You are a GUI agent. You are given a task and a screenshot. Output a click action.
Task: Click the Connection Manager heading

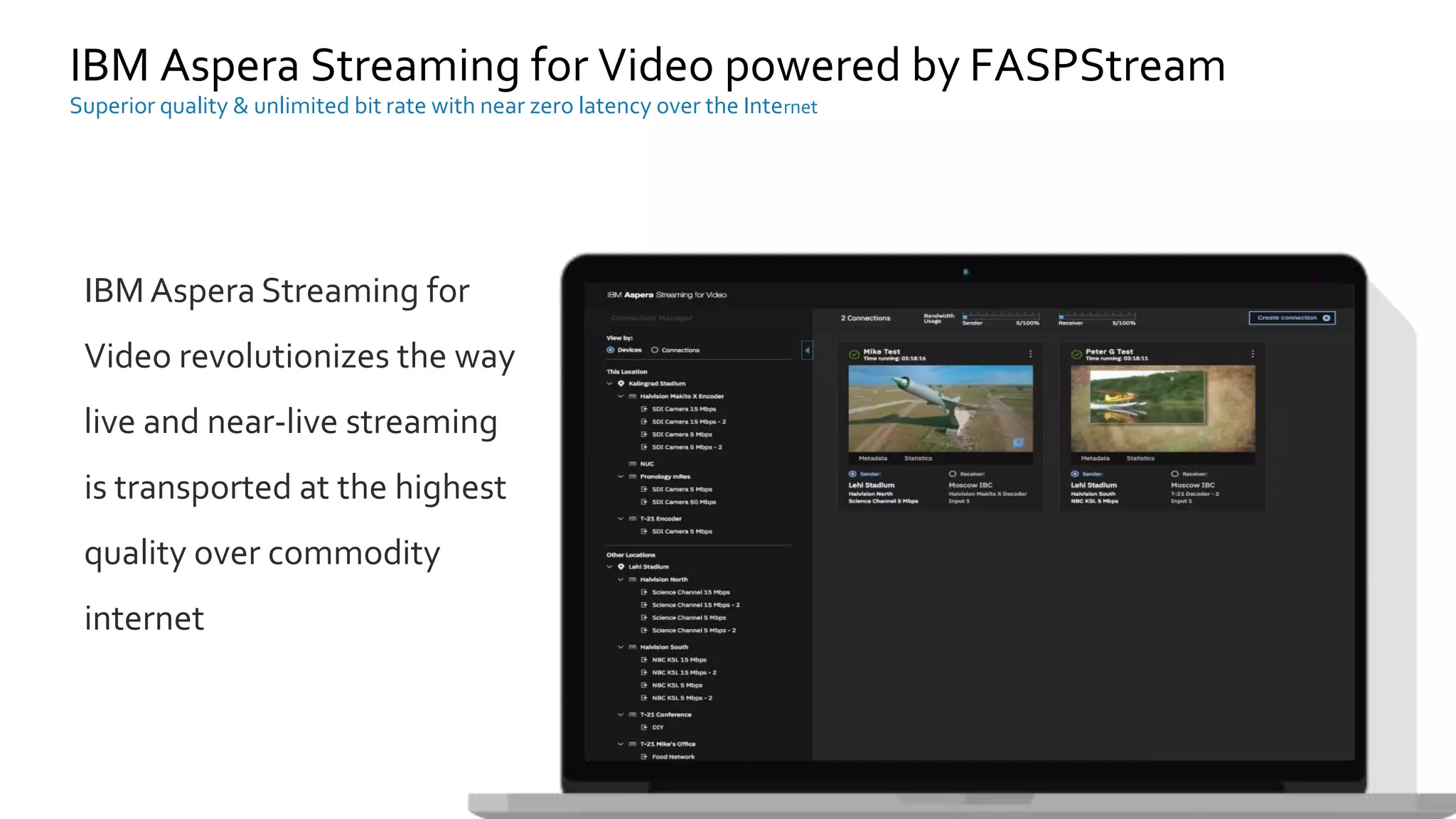point(652,318)
